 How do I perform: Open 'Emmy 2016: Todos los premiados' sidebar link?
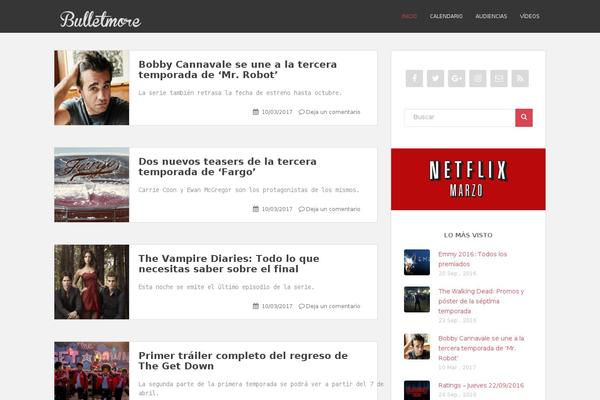pyautogui.click(x=473, y=259)
